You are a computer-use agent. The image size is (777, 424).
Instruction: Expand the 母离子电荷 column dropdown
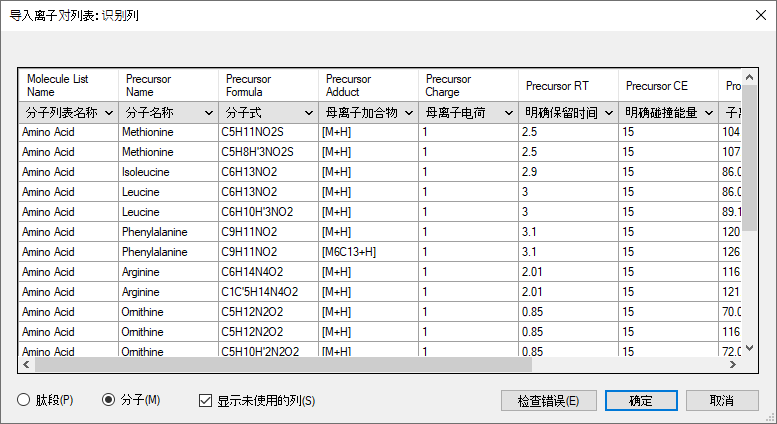click(x=508, y=113)
